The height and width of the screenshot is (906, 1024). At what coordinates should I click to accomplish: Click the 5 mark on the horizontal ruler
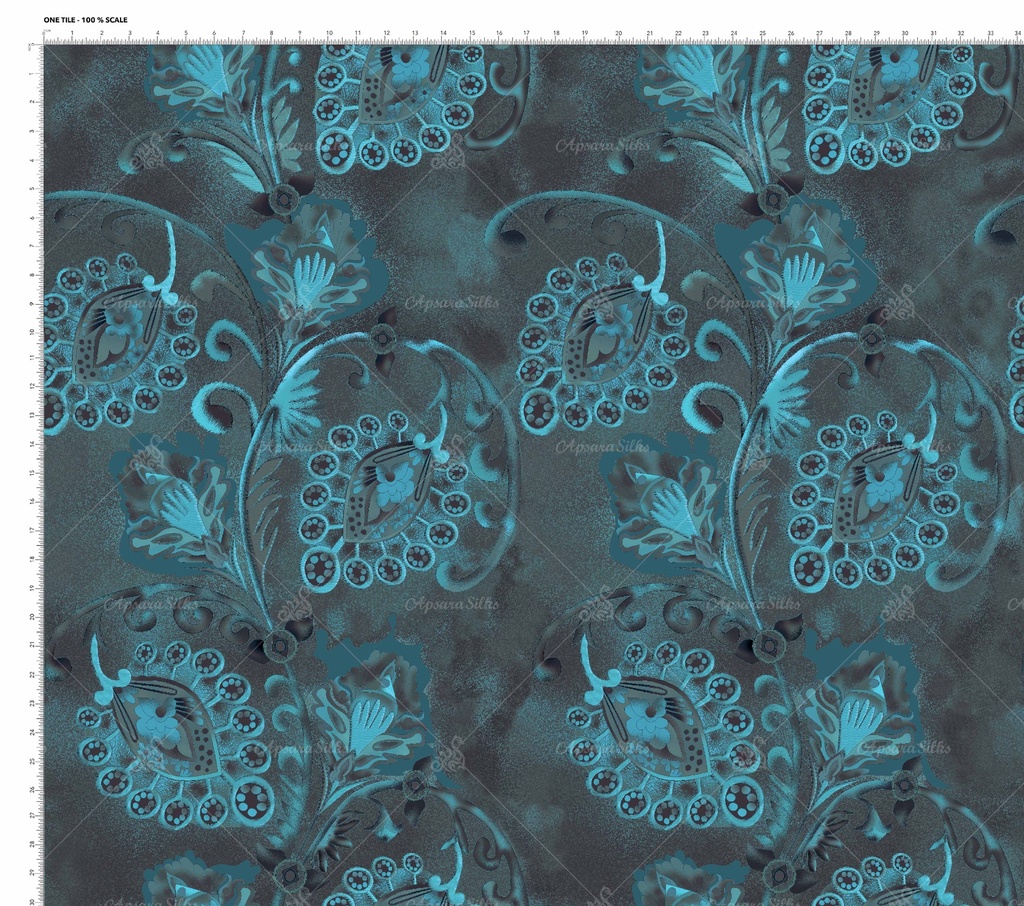(185, 34)
